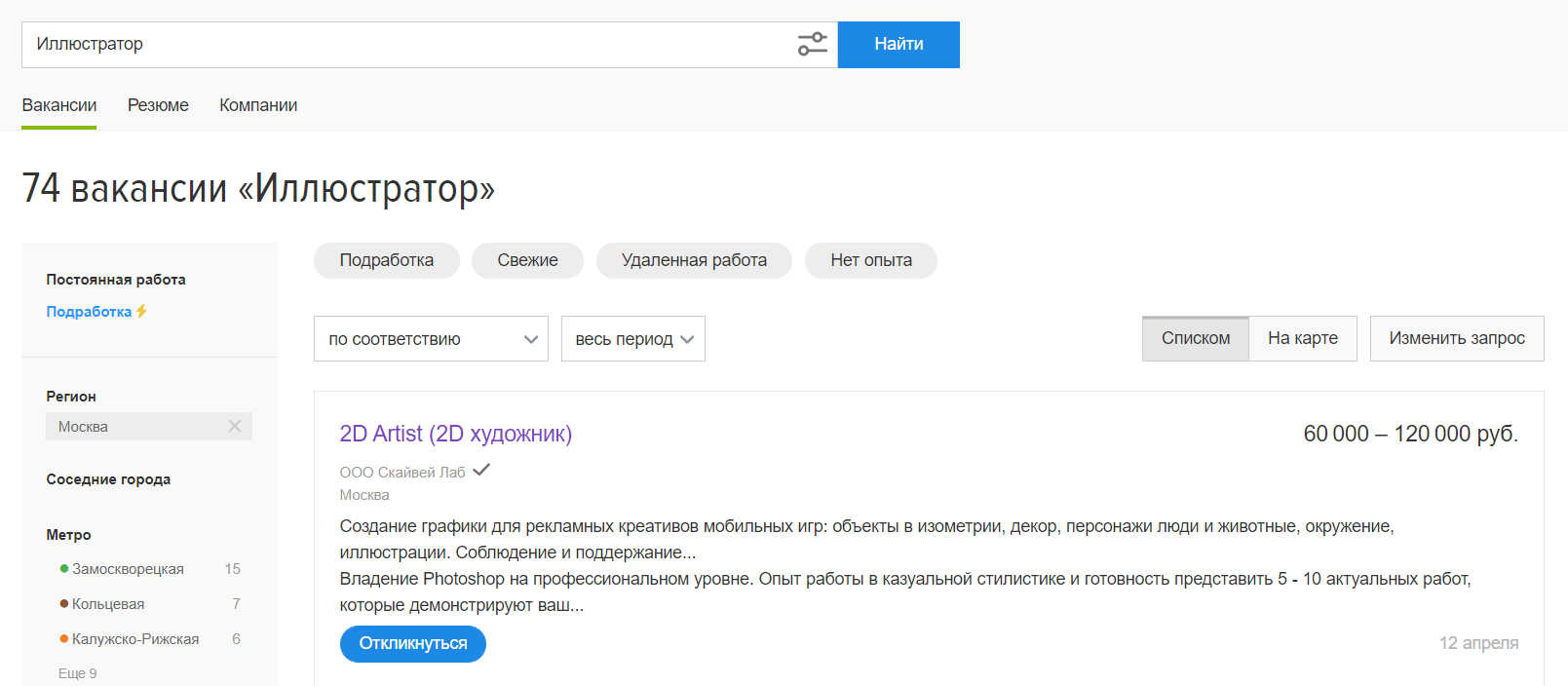Click the lightning icon beside Подработка

point(141,311)
